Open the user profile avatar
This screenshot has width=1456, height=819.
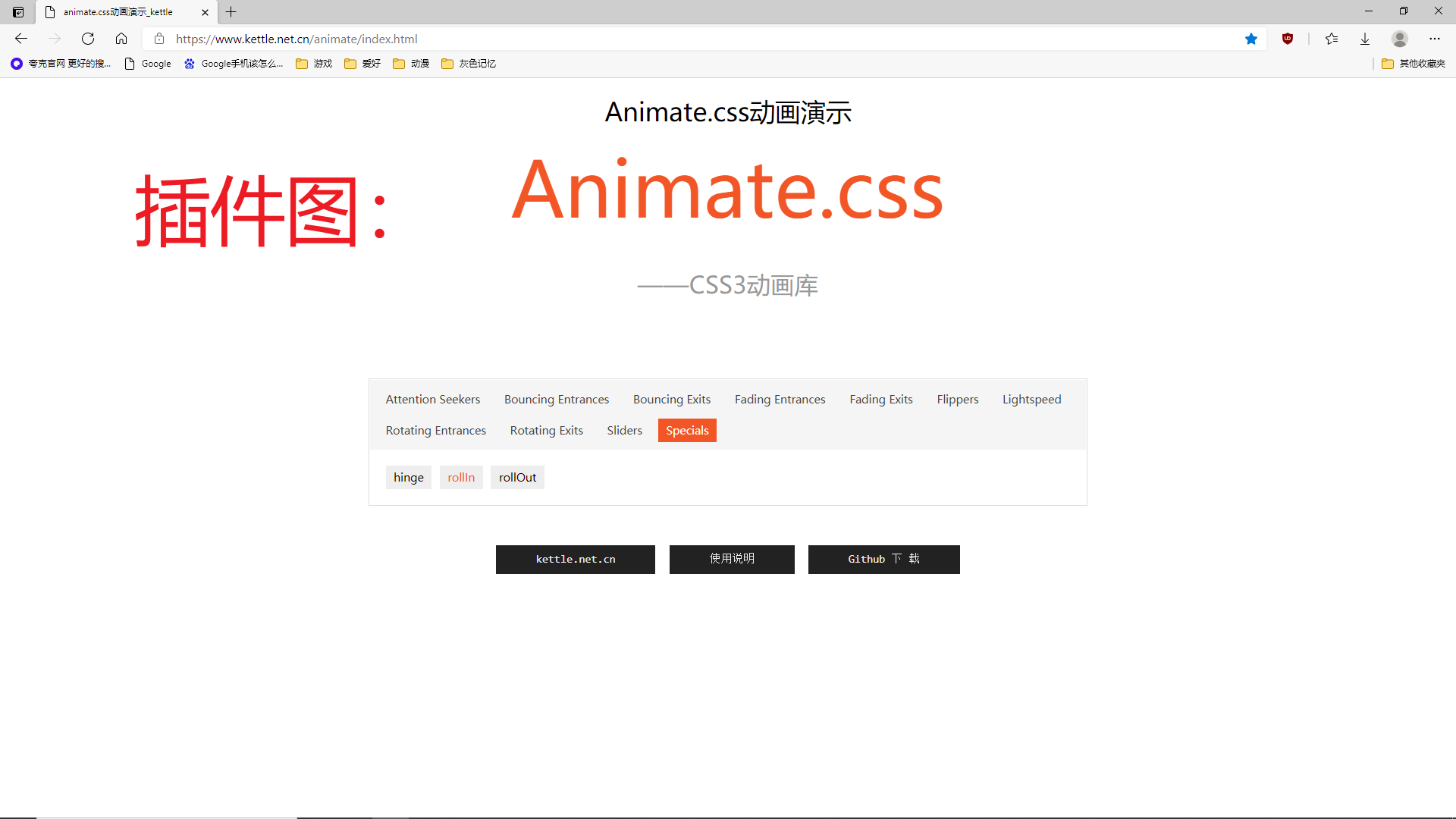tap(1400, 39)
